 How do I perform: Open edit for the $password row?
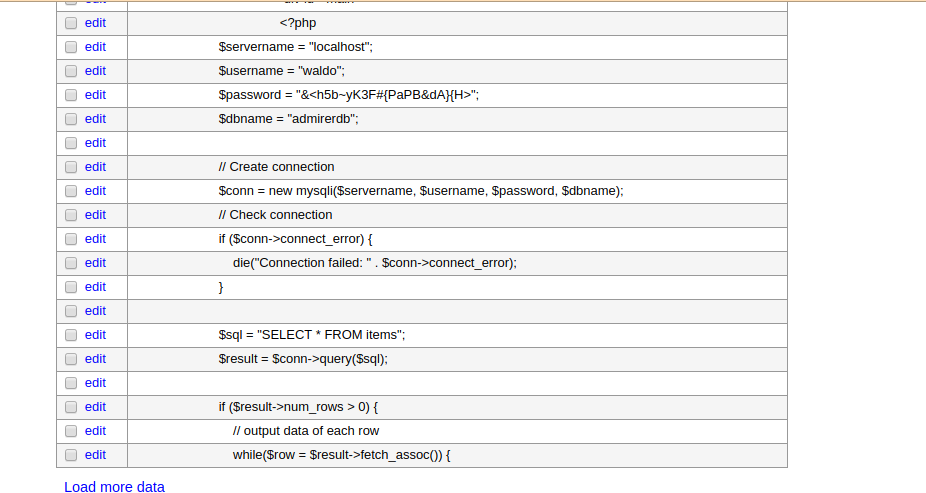95,95
